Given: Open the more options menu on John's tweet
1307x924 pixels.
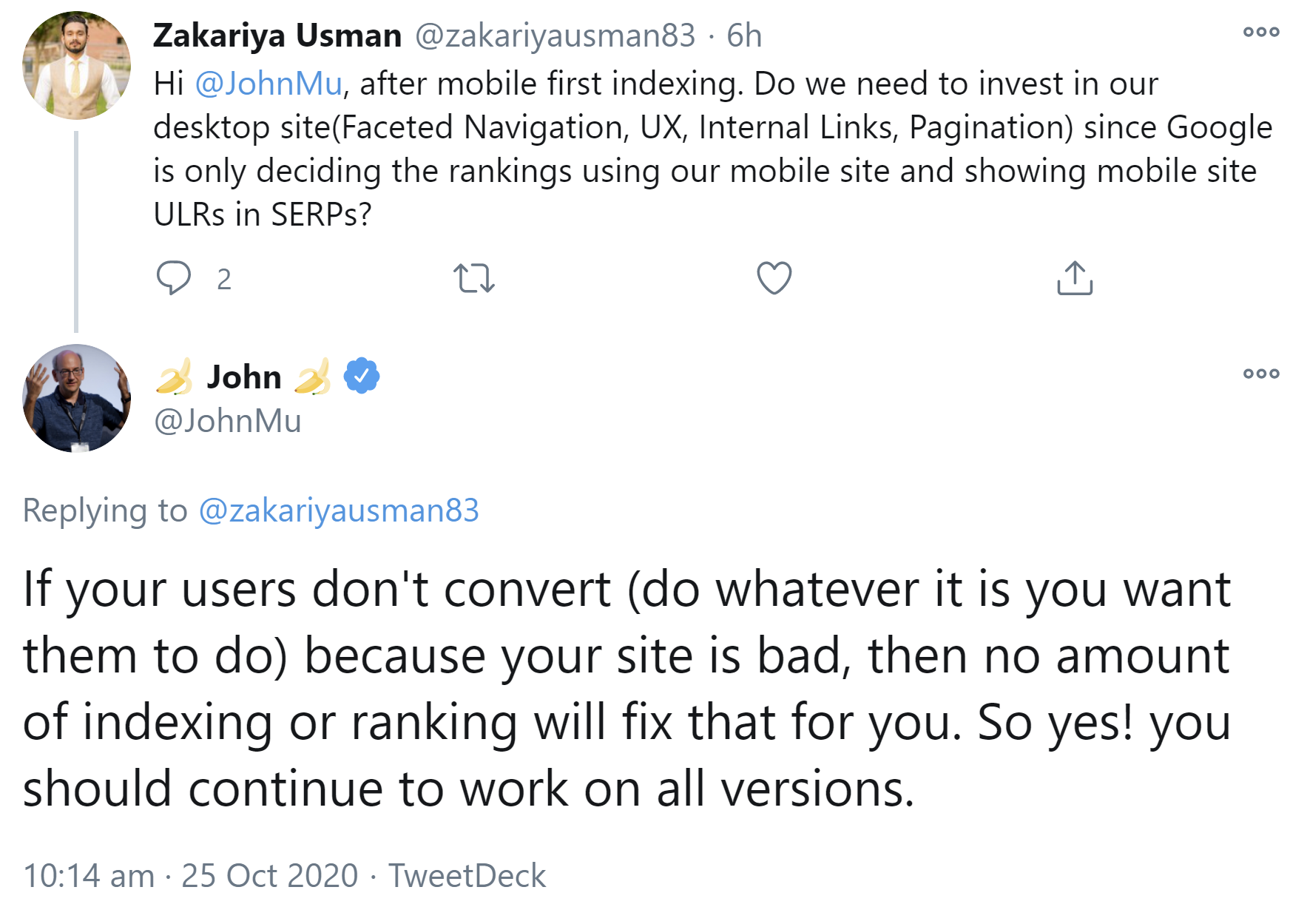Looking at the screenshot, I should click(1260, 374).
